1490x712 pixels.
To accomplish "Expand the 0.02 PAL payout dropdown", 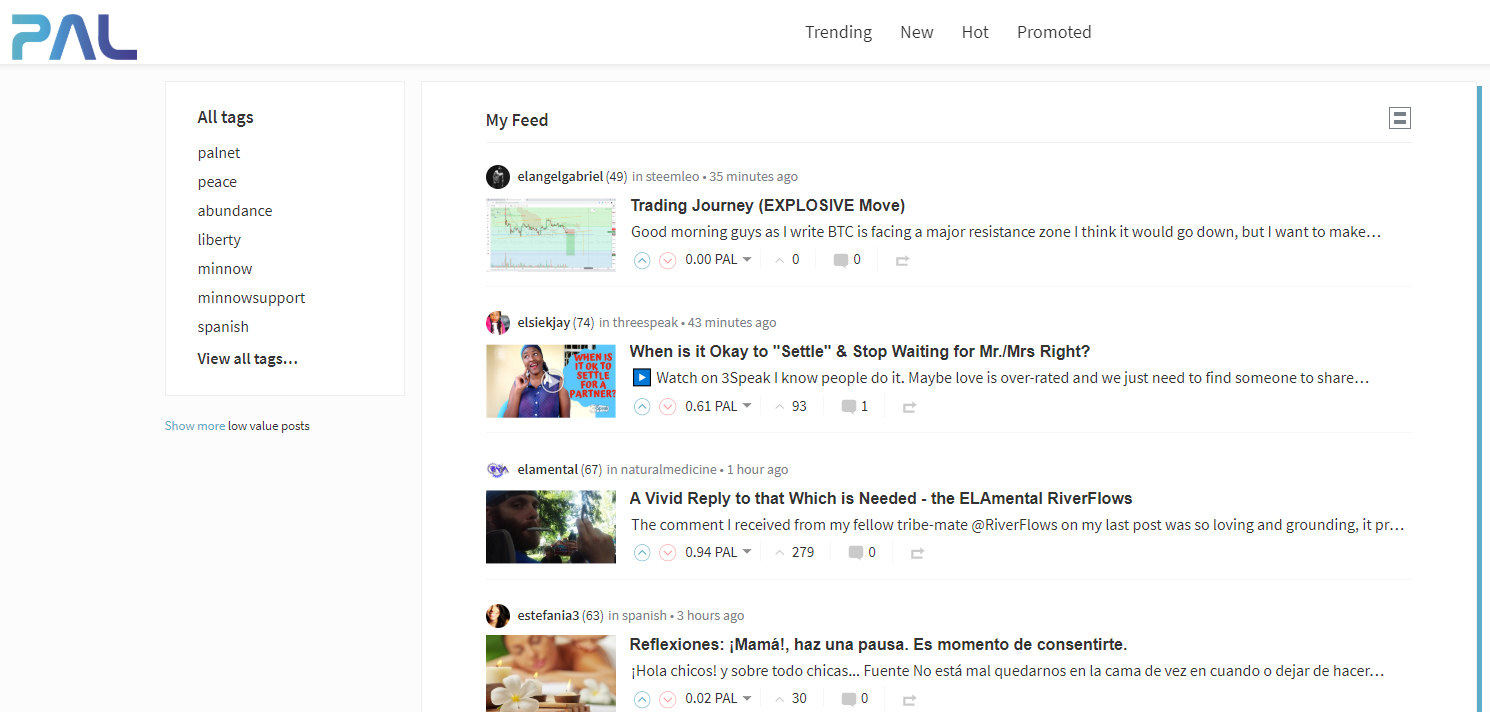I will pos(718,699).
